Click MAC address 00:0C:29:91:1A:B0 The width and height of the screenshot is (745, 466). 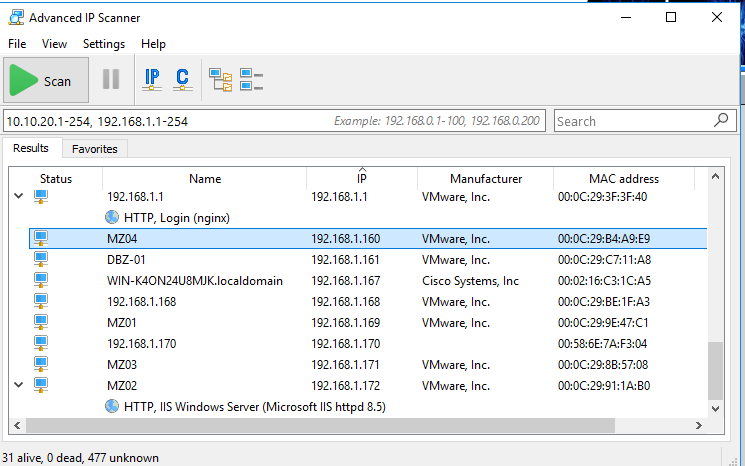tap(604, 386)
